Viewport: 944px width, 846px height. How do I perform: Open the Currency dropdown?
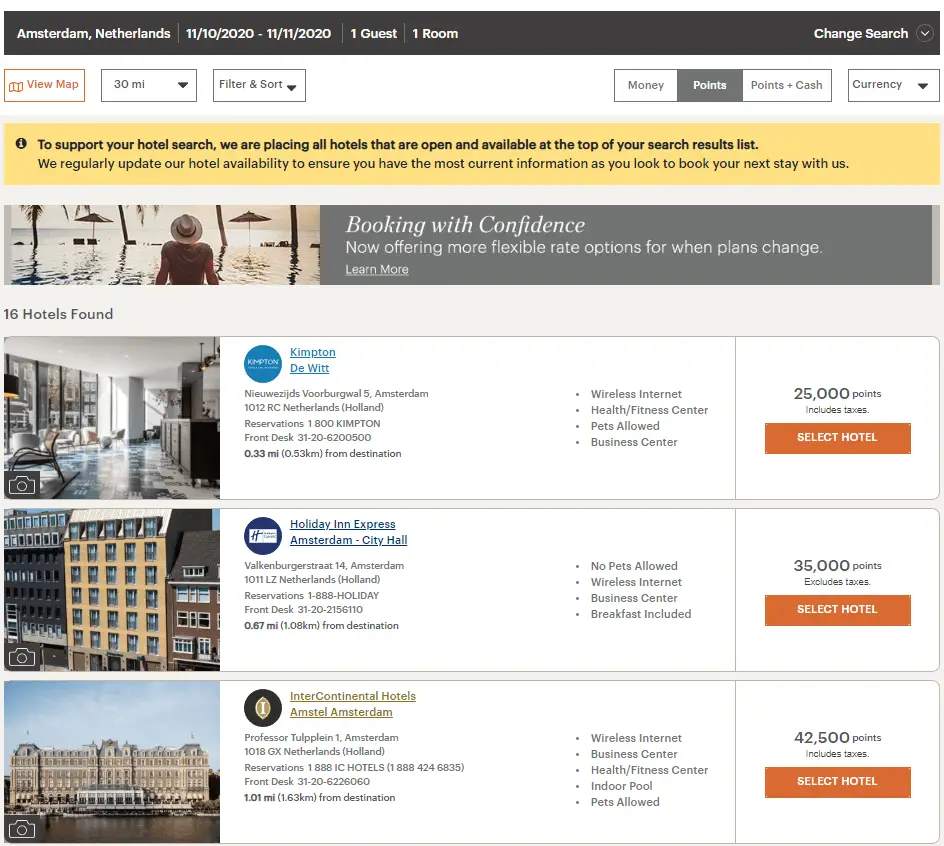[x=893, y=85]
